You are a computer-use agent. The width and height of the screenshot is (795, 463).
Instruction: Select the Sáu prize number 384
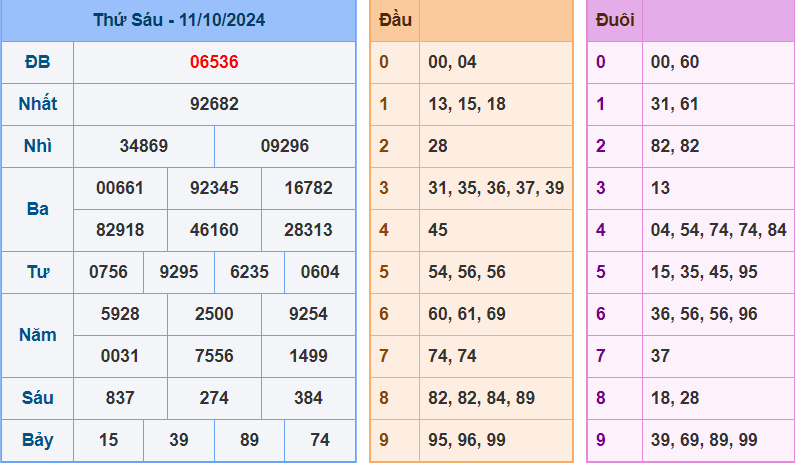(308, 398)
